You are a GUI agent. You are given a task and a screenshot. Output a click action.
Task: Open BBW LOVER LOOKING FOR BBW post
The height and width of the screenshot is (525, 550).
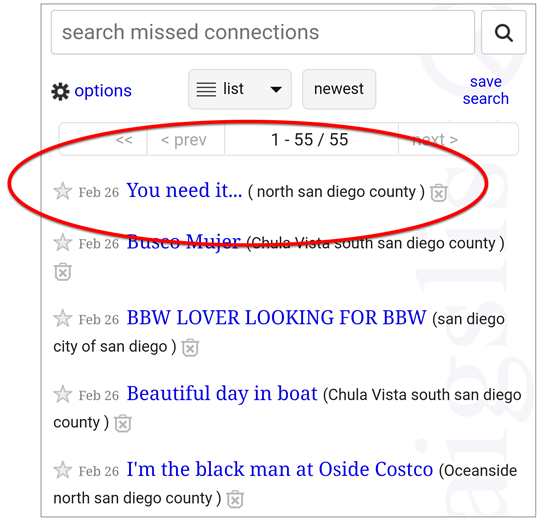click(276, 318)
